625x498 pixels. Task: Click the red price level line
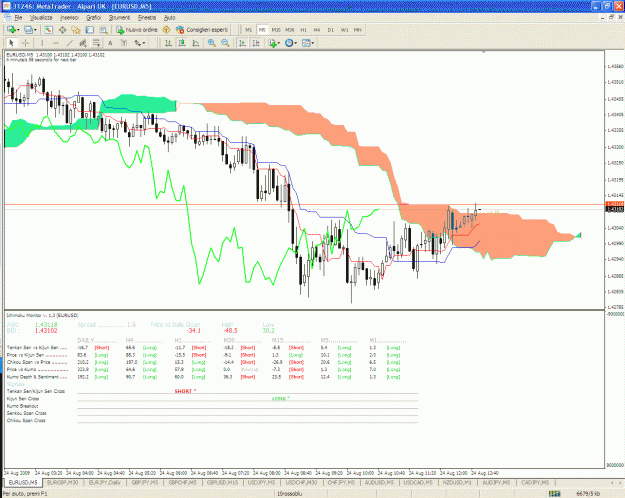[x=305, y=205]
